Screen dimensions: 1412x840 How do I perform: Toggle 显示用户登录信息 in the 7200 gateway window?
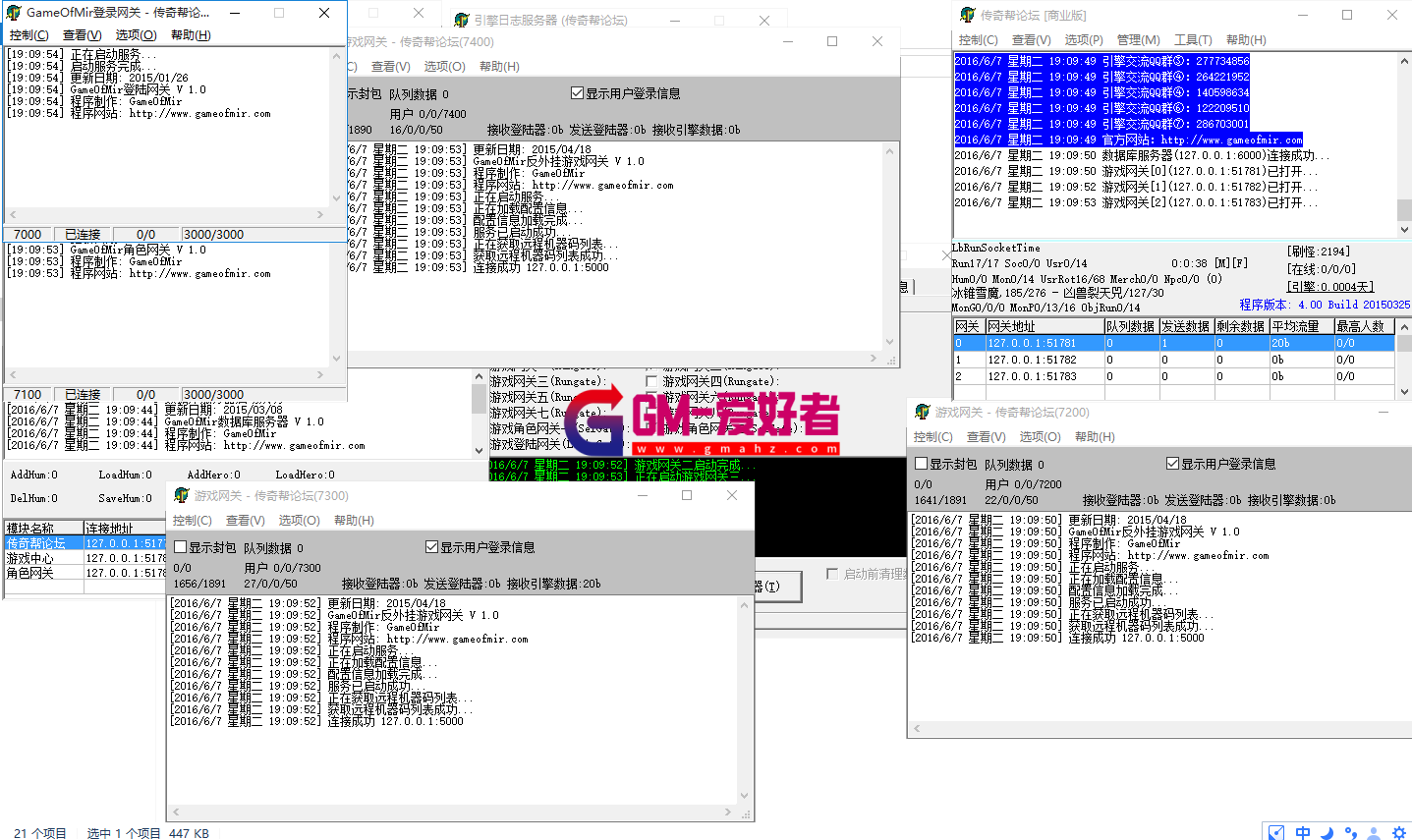coord(1172,464)
